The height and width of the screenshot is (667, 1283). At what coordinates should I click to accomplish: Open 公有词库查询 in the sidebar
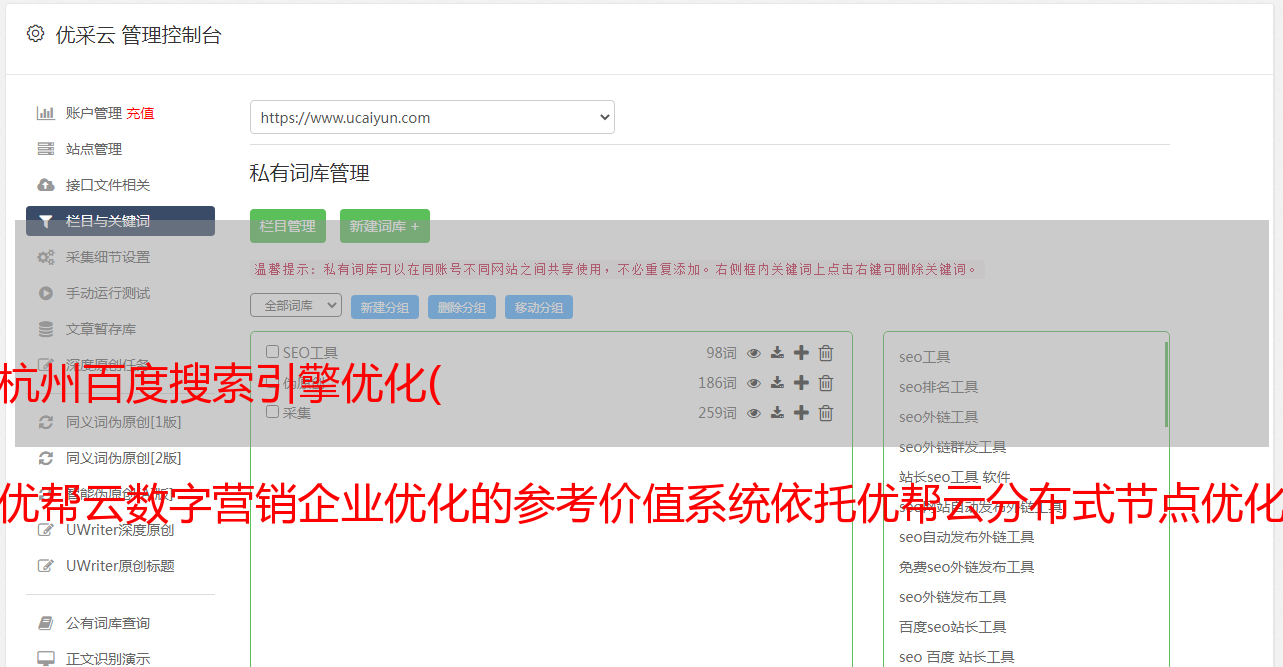pos(108,623)
